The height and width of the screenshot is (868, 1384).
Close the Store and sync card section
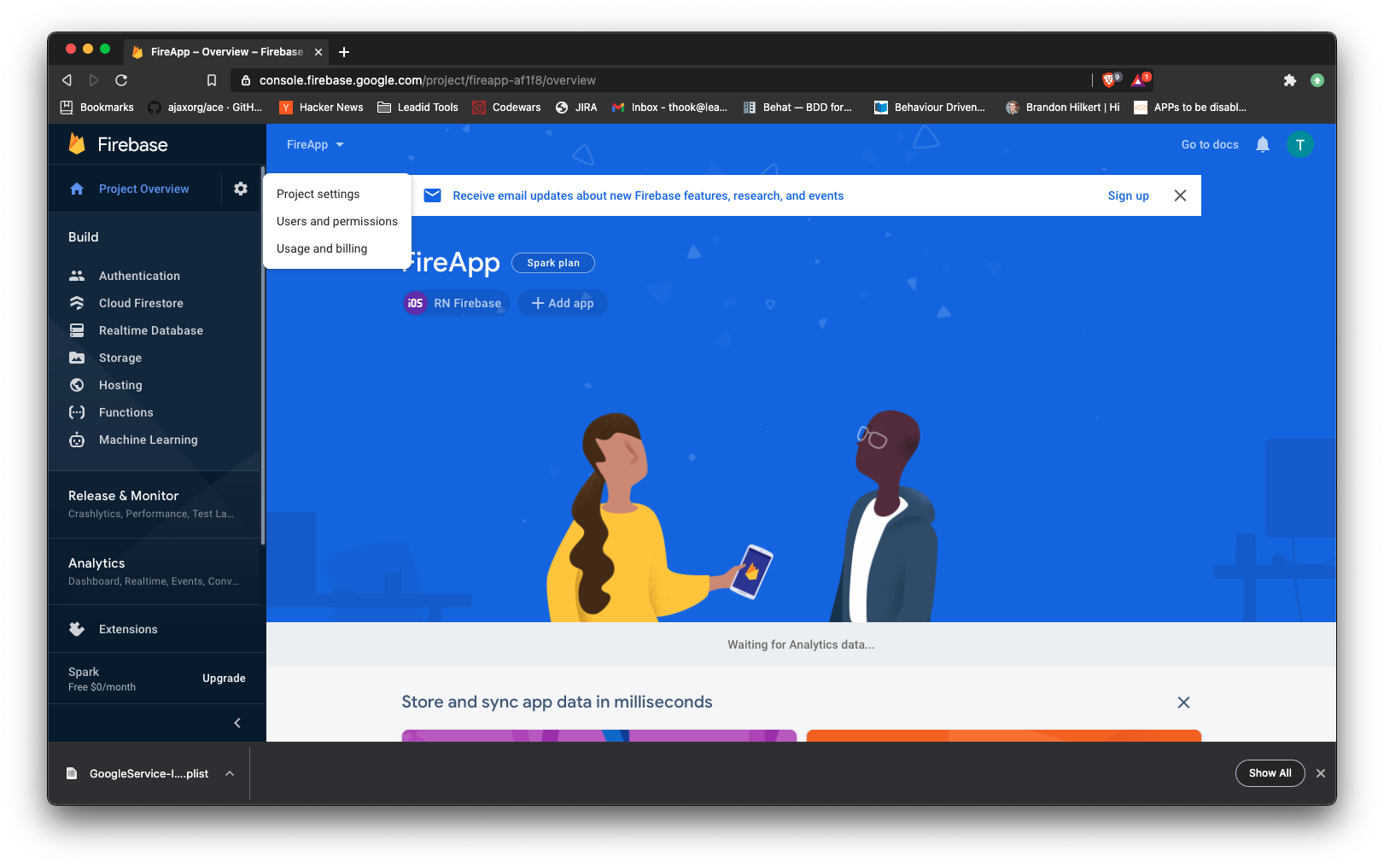pyautogui.click(x=1183, y=702)
